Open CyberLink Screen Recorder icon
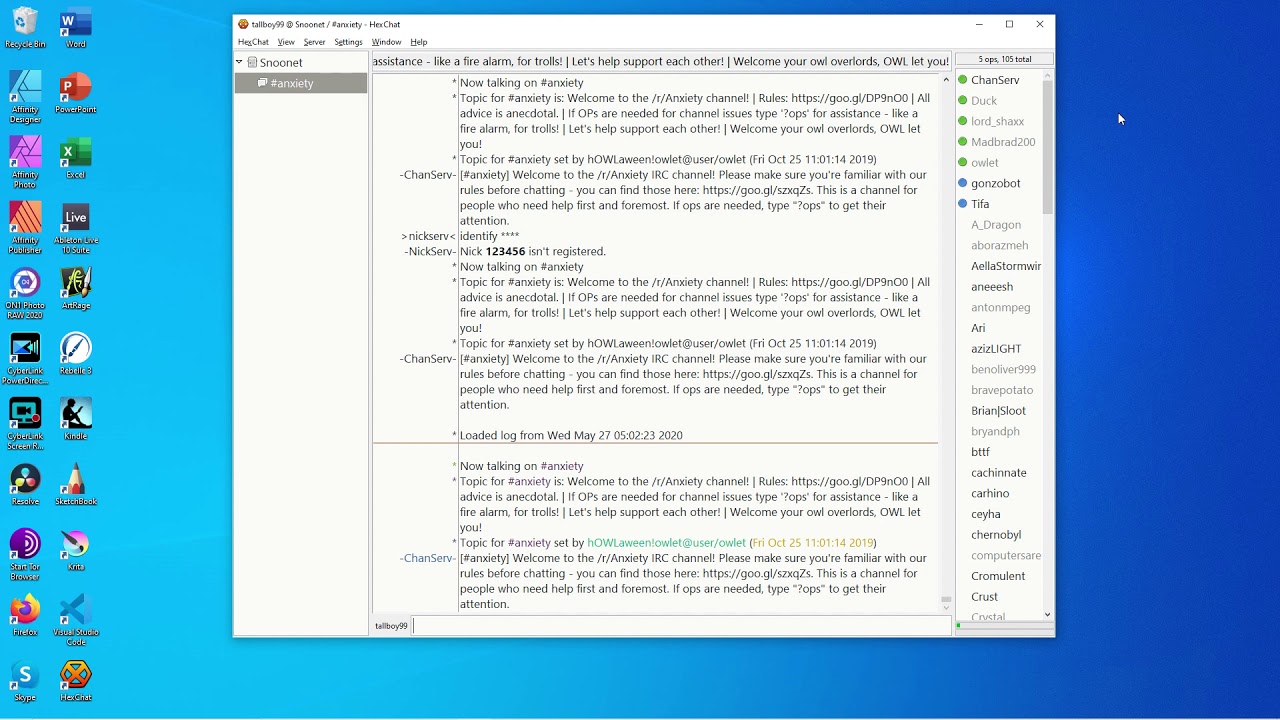 pyautogui.click(x=25, y=424)
